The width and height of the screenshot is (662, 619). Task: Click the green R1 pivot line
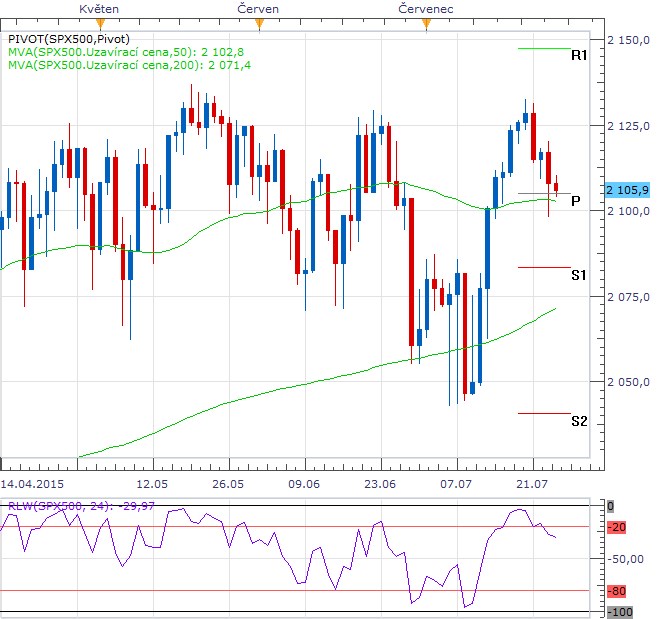click(544, 49)
